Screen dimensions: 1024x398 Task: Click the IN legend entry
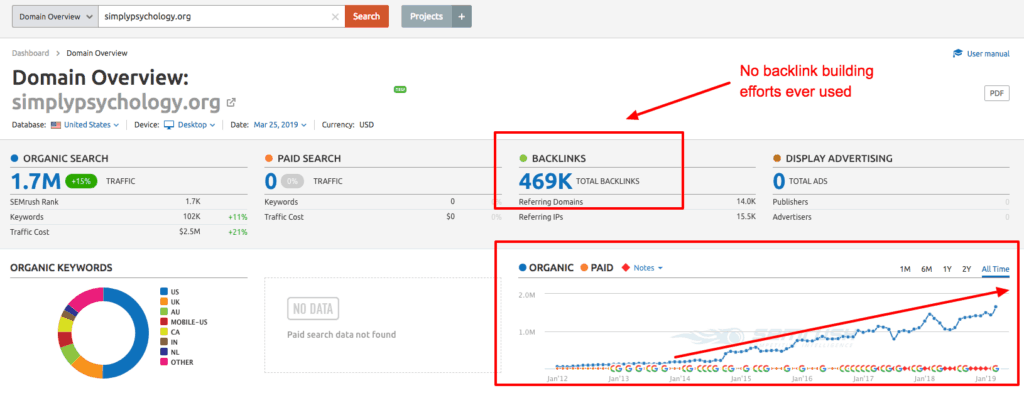pyautogui.click(x=168, y=342)
